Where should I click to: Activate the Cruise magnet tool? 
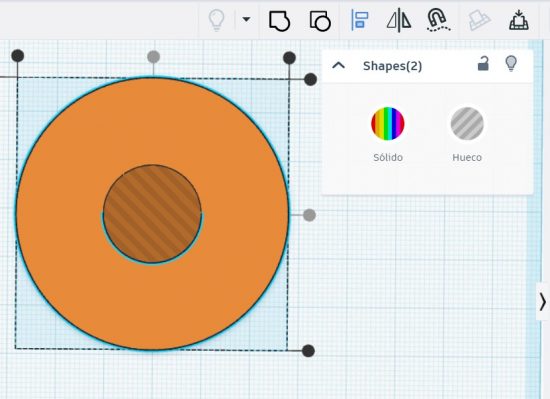(x=438, y=20)
